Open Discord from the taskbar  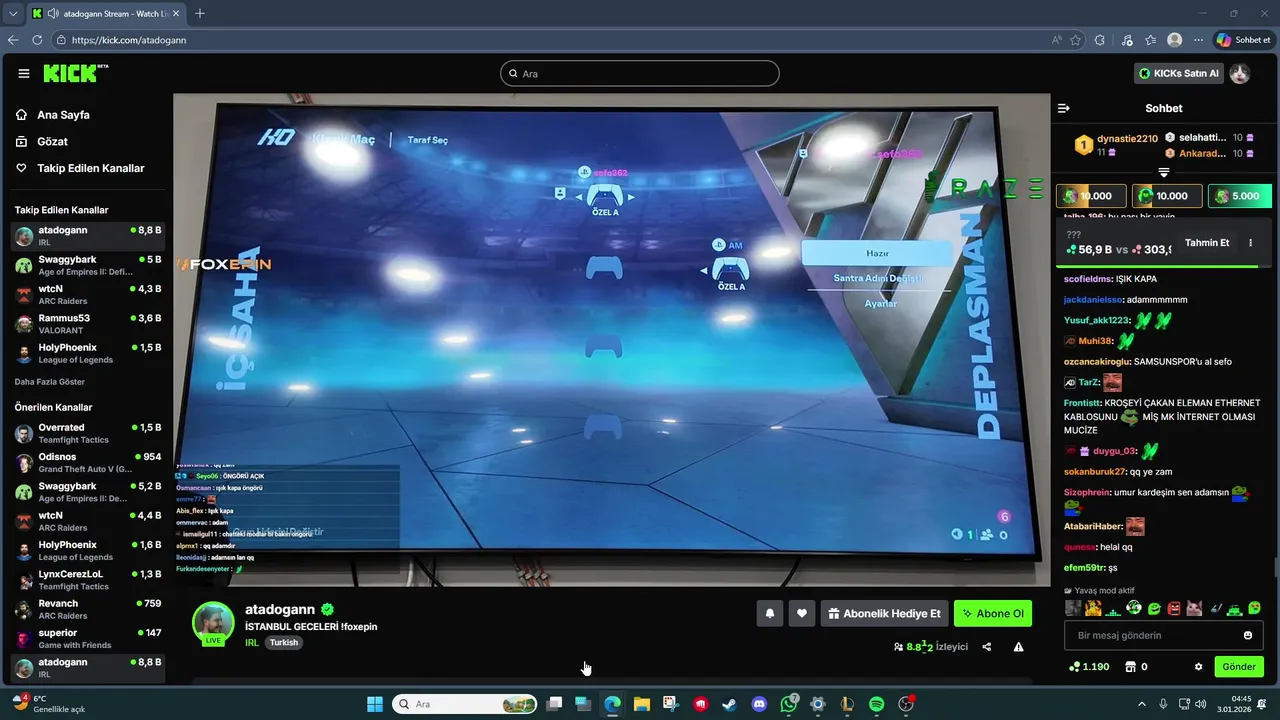759,704
